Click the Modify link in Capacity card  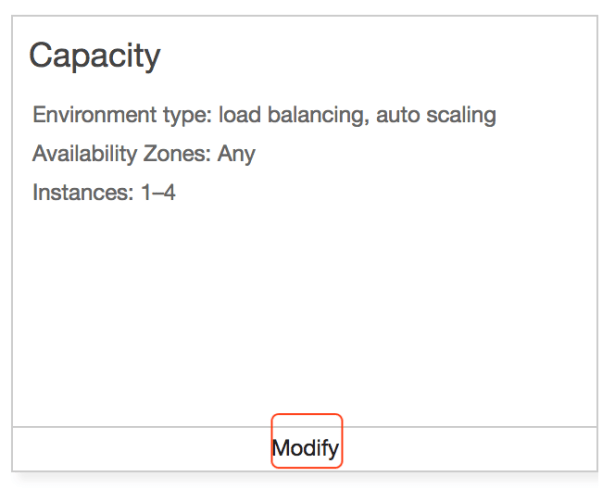306,448
